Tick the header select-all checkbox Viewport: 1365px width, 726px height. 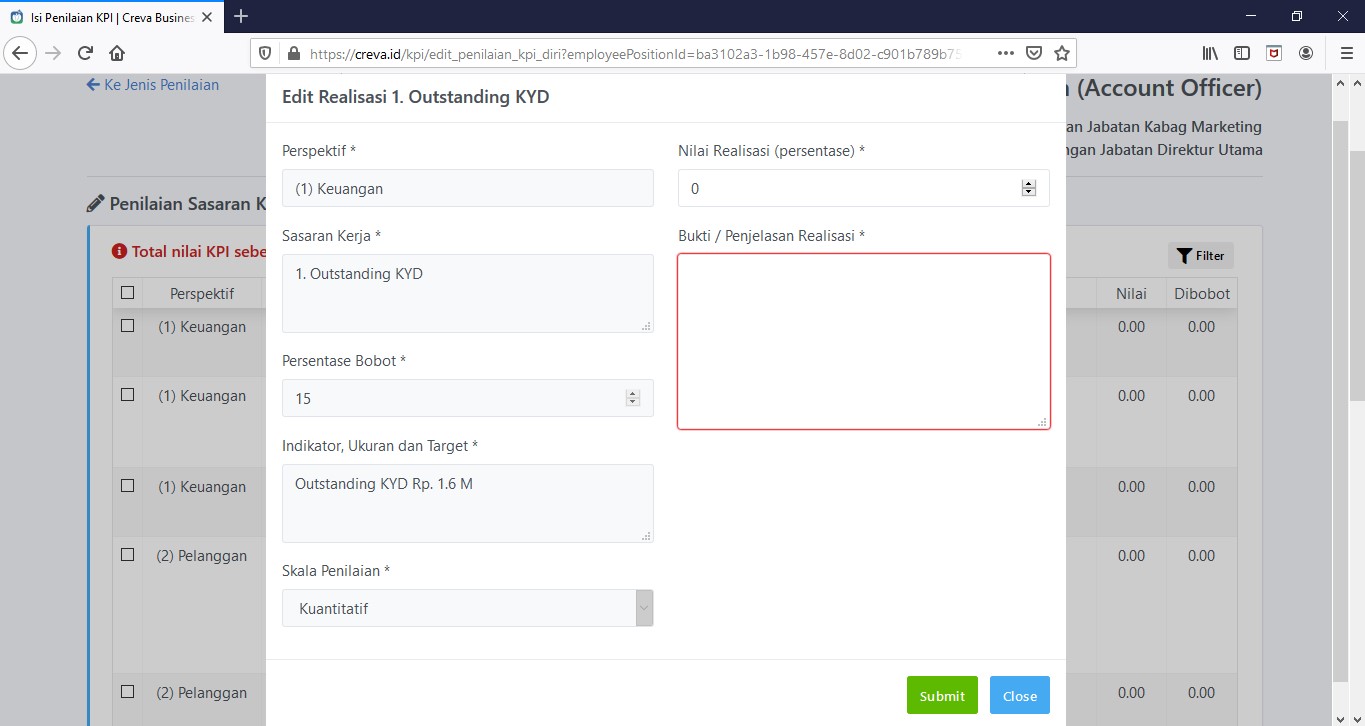(127, 293)
